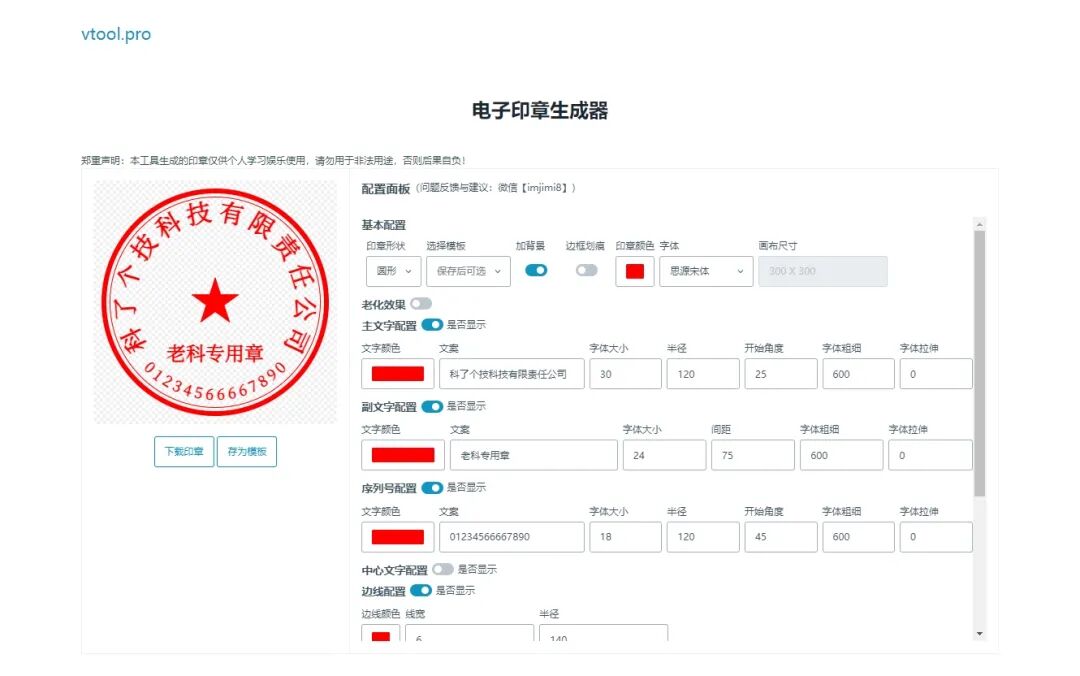The width and height of the screenshot is (1080, 676).
Task: Open the vtool.pro site link
Action: (116, 34)
